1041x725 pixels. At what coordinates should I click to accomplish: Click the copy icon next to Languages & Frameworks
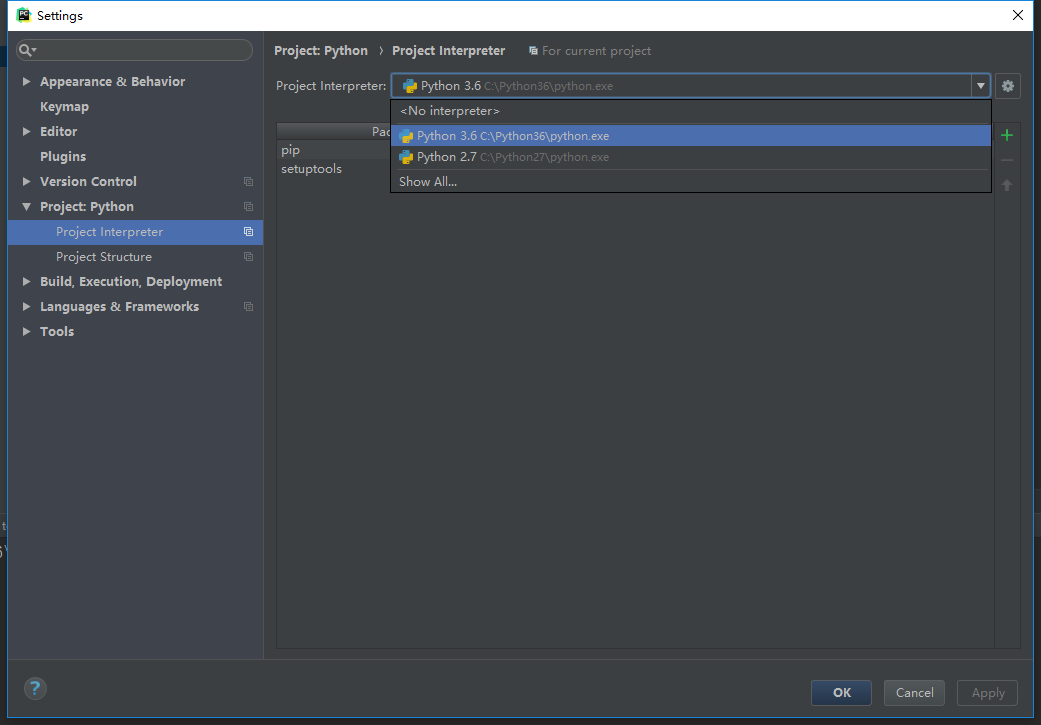248,307
